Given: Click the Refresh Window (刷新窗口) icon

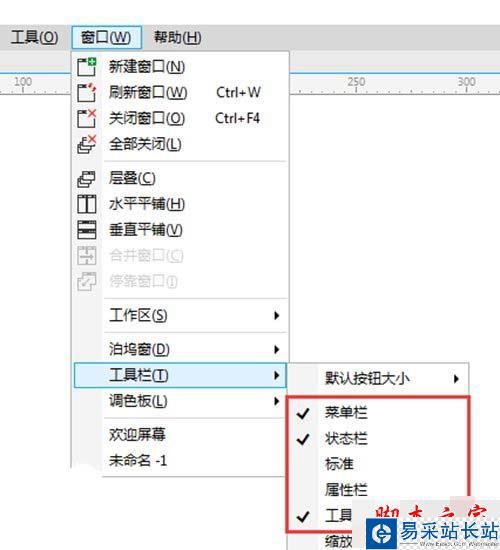Looking at the screenshot, I should coord(87,93).
